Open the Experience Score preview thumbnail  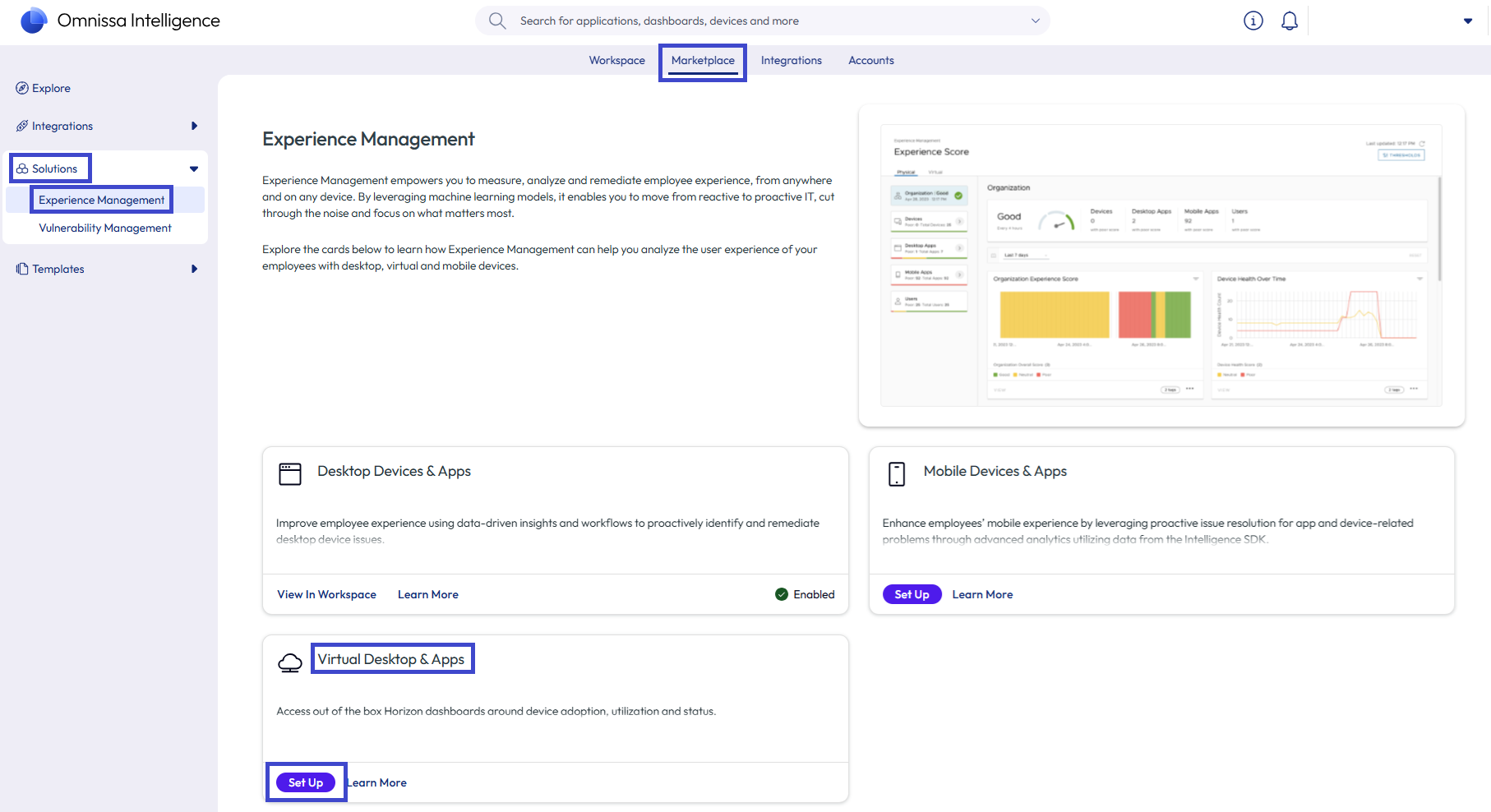pos(1161,265)
